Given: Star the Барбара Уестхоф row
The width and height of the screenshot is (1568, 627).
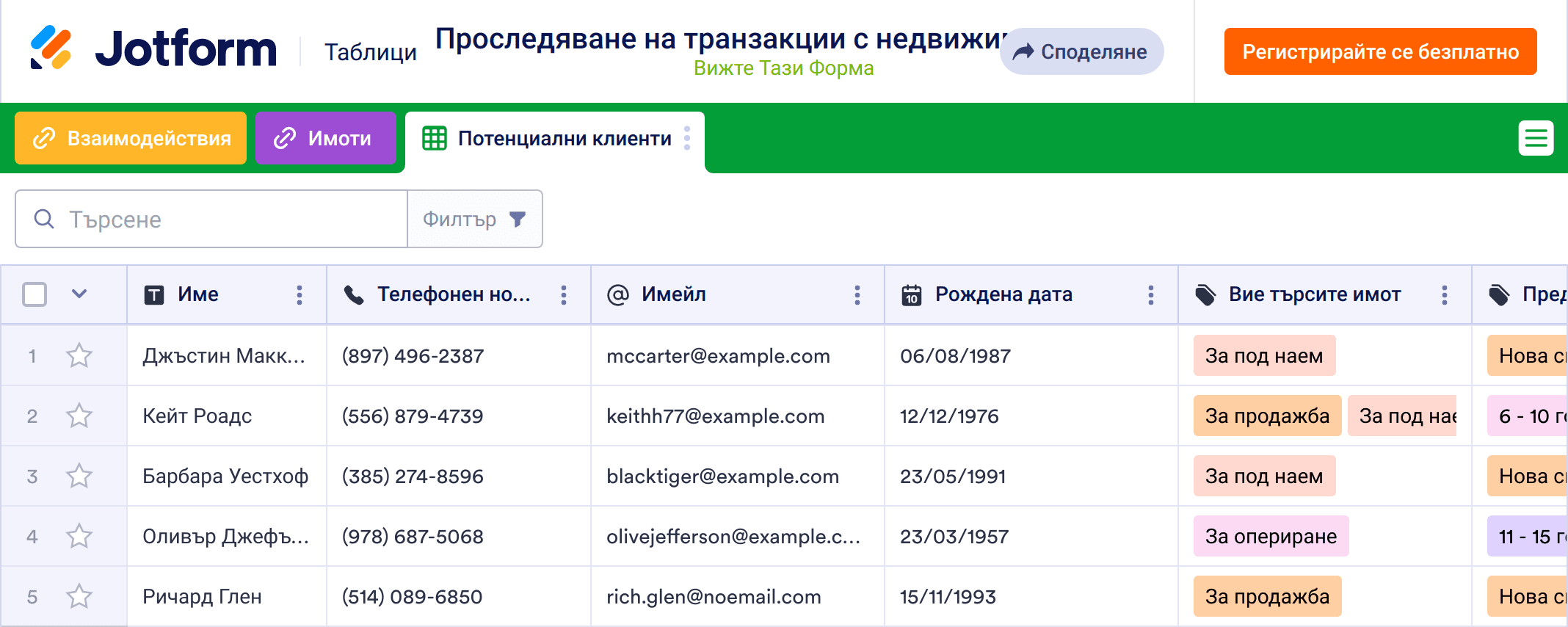Looking at the screenshot, I should (79, 476).
